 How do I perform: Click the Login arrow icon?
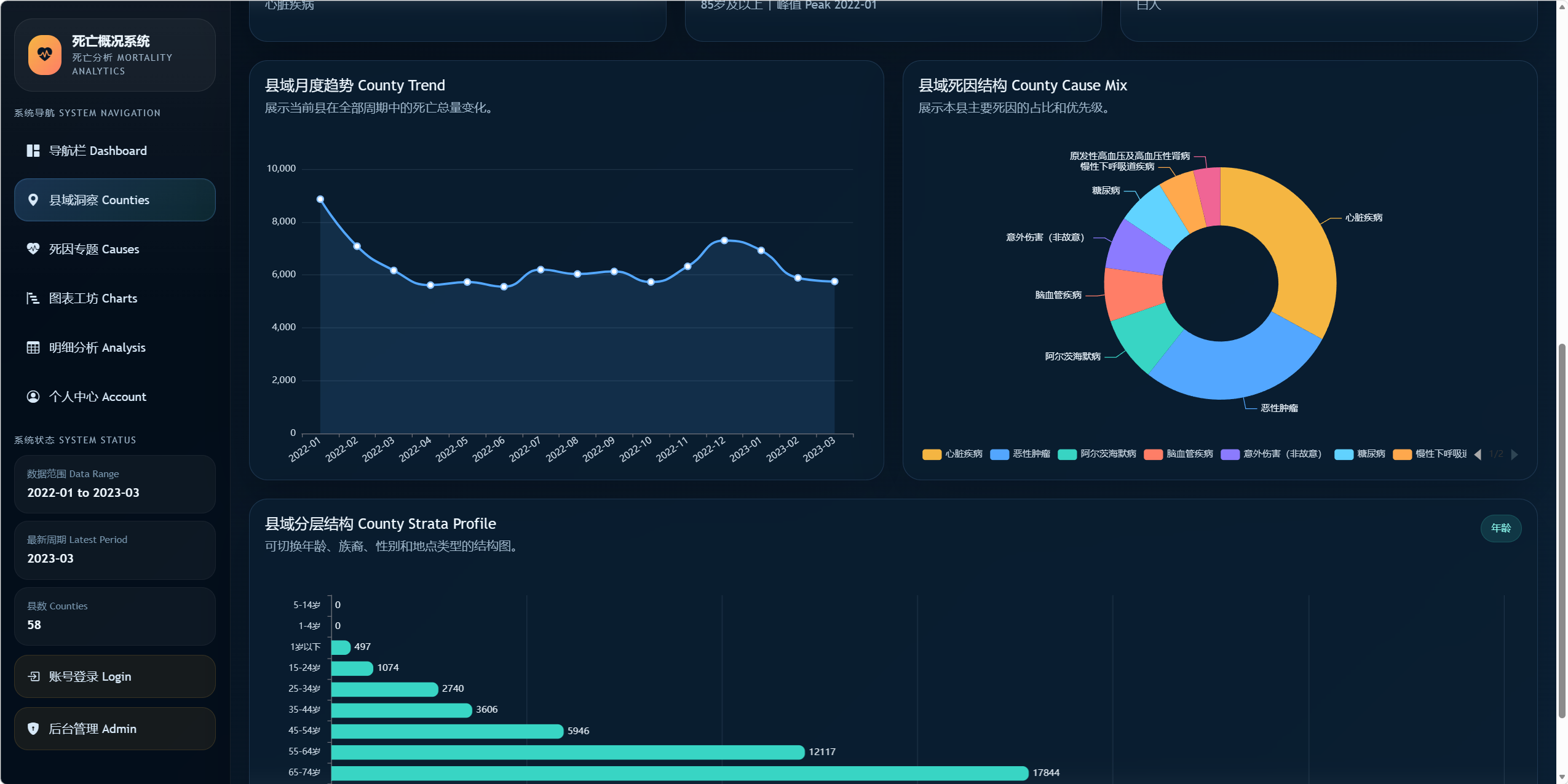[34, 676]
